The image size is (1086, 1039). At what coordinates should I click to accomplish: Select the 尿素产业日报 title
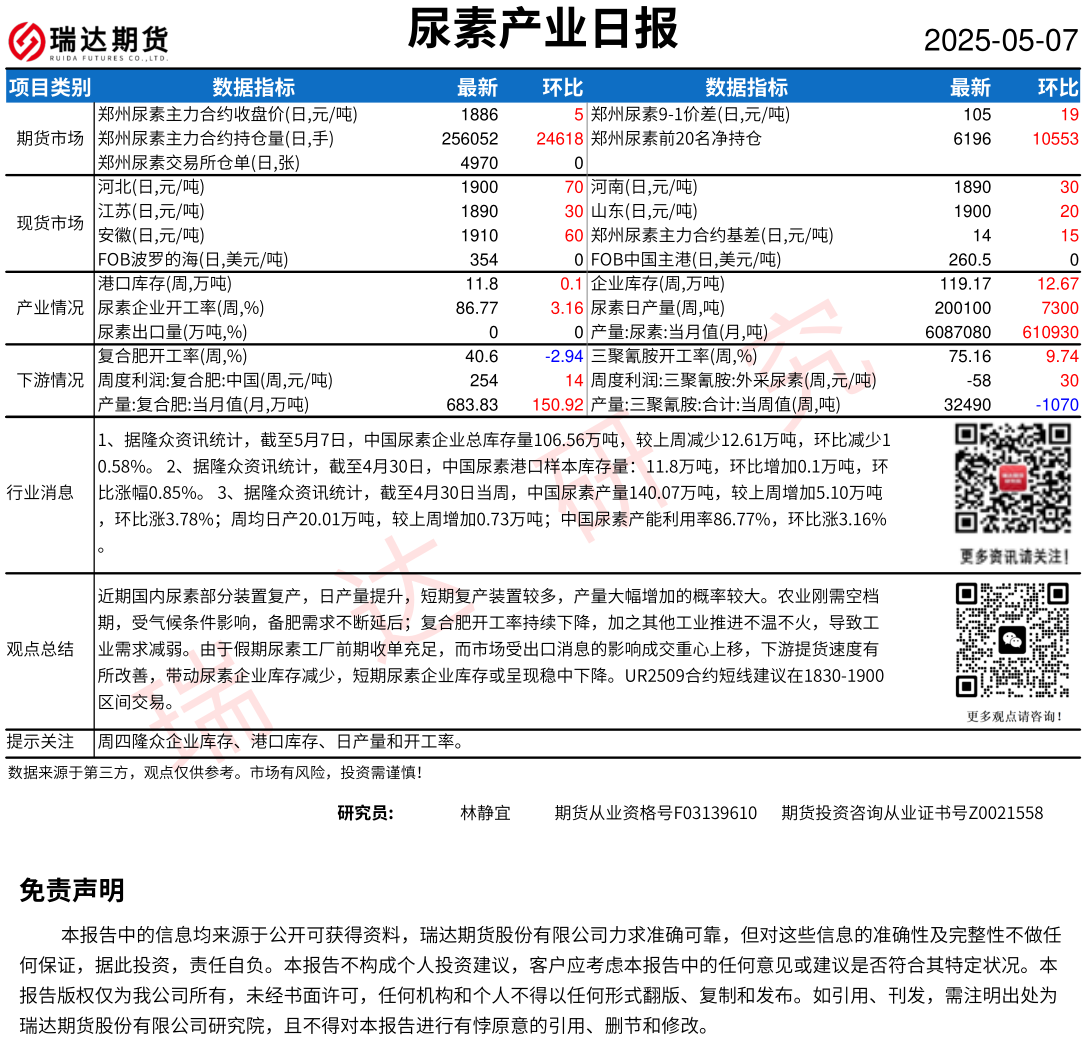(x=543, y=29)
